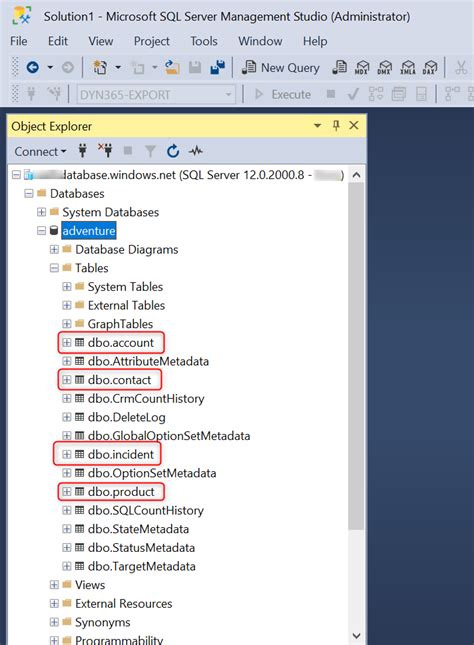Click the Object Explorer scroll down arrow

356,636
